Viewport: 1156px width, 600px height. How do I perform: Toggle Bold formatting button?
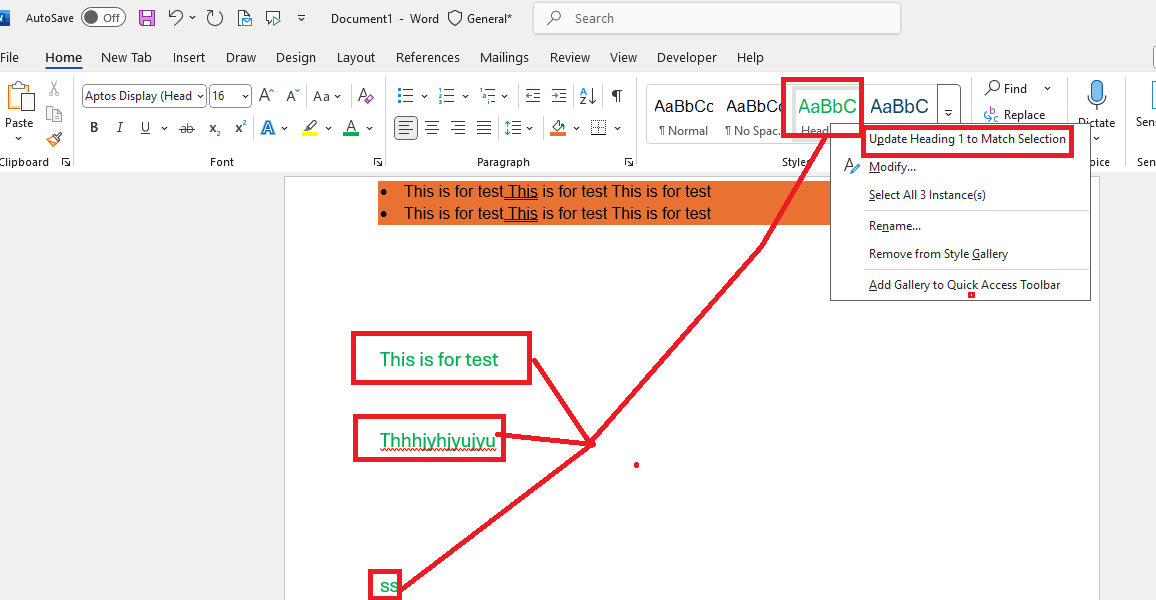click(94, 128)
